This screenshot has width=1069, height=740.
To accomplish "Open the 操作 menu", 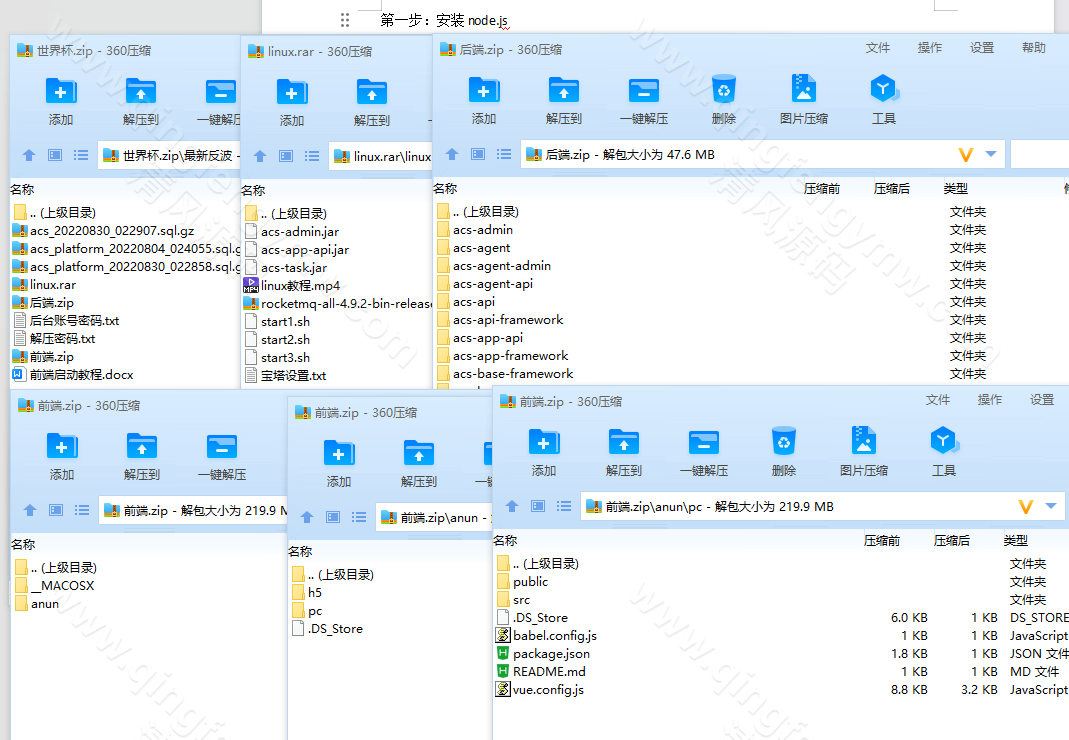I will [x=930, y=47].
